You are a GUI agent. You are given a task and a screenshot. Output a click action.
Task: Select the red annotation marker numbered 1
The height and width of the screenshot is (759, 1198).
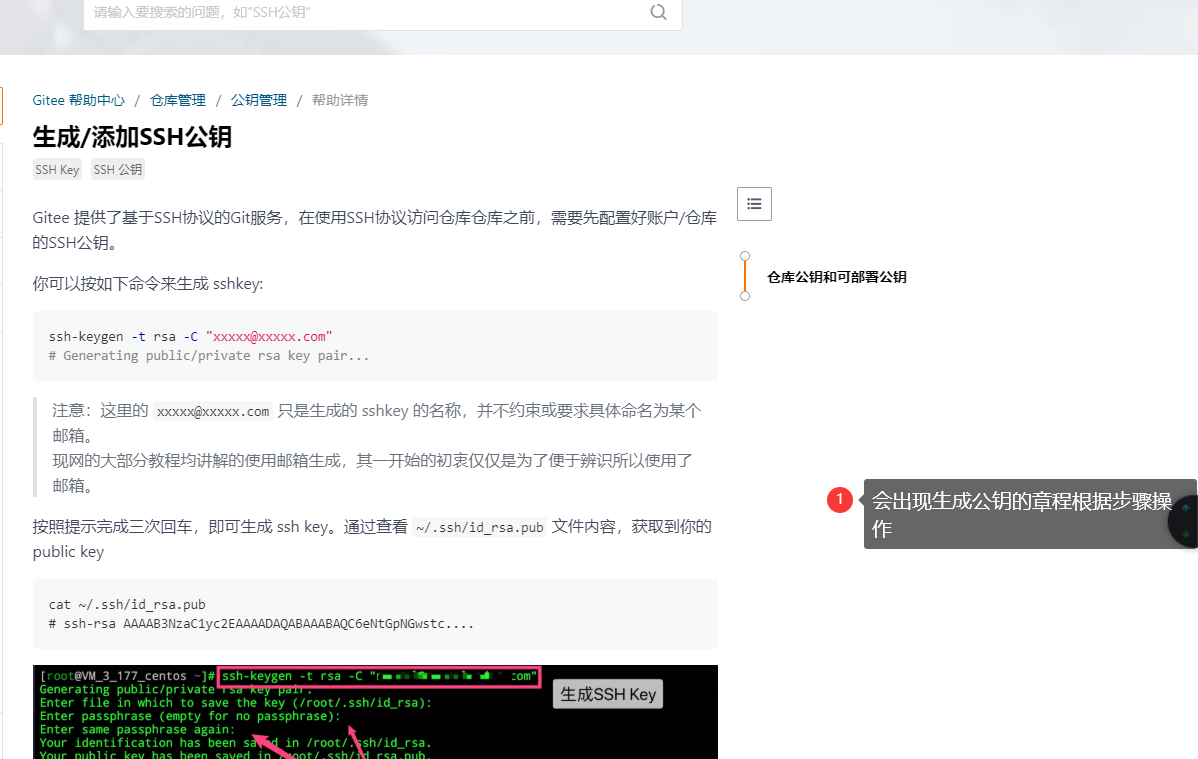click(839, 500)
